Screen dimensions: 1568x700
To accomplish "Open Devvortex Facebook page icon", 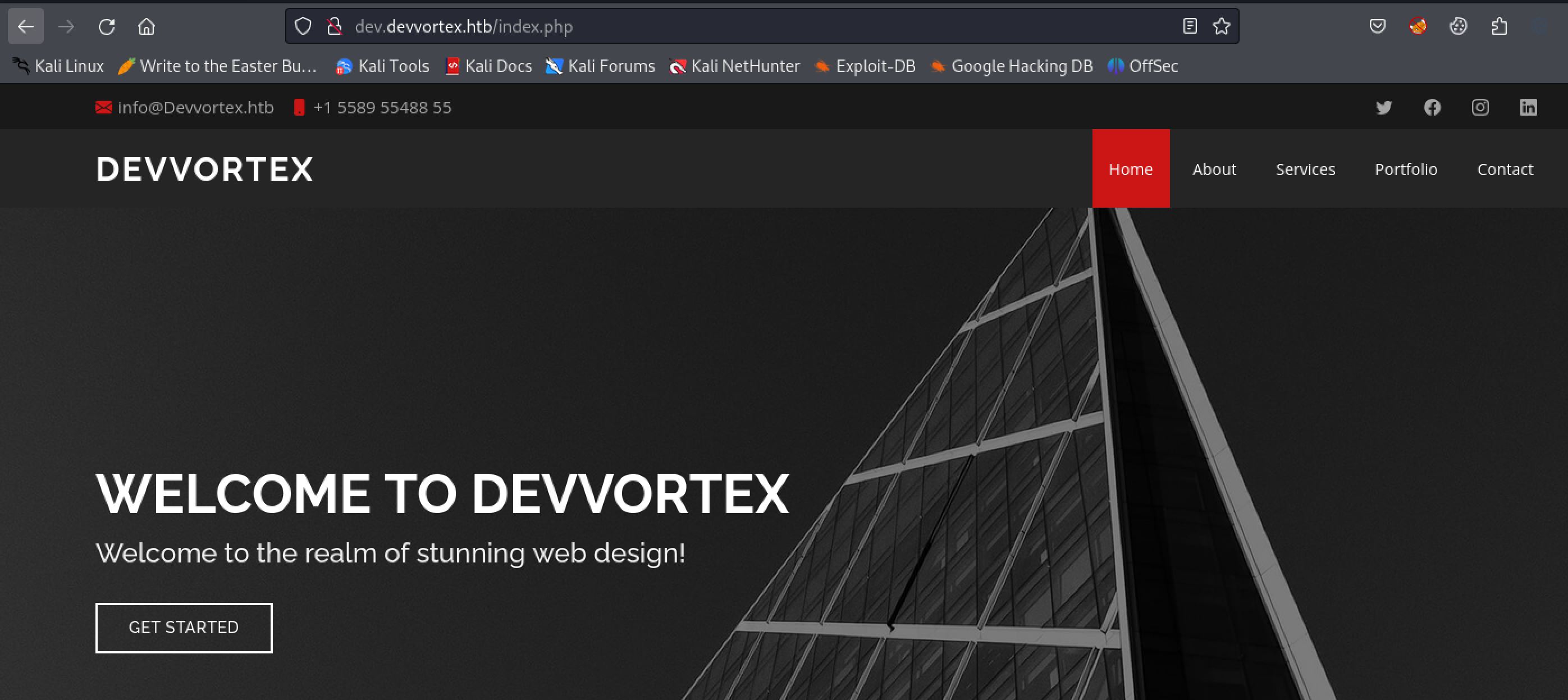I will [x=1432, y=108].
